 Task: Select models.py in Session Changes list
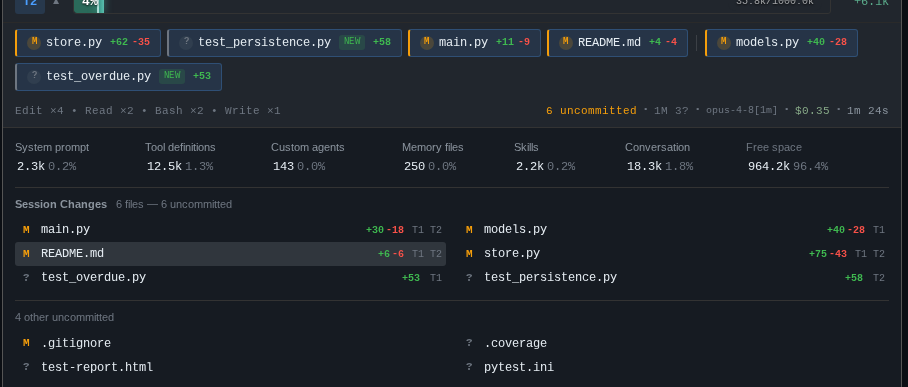click(673, 230)
